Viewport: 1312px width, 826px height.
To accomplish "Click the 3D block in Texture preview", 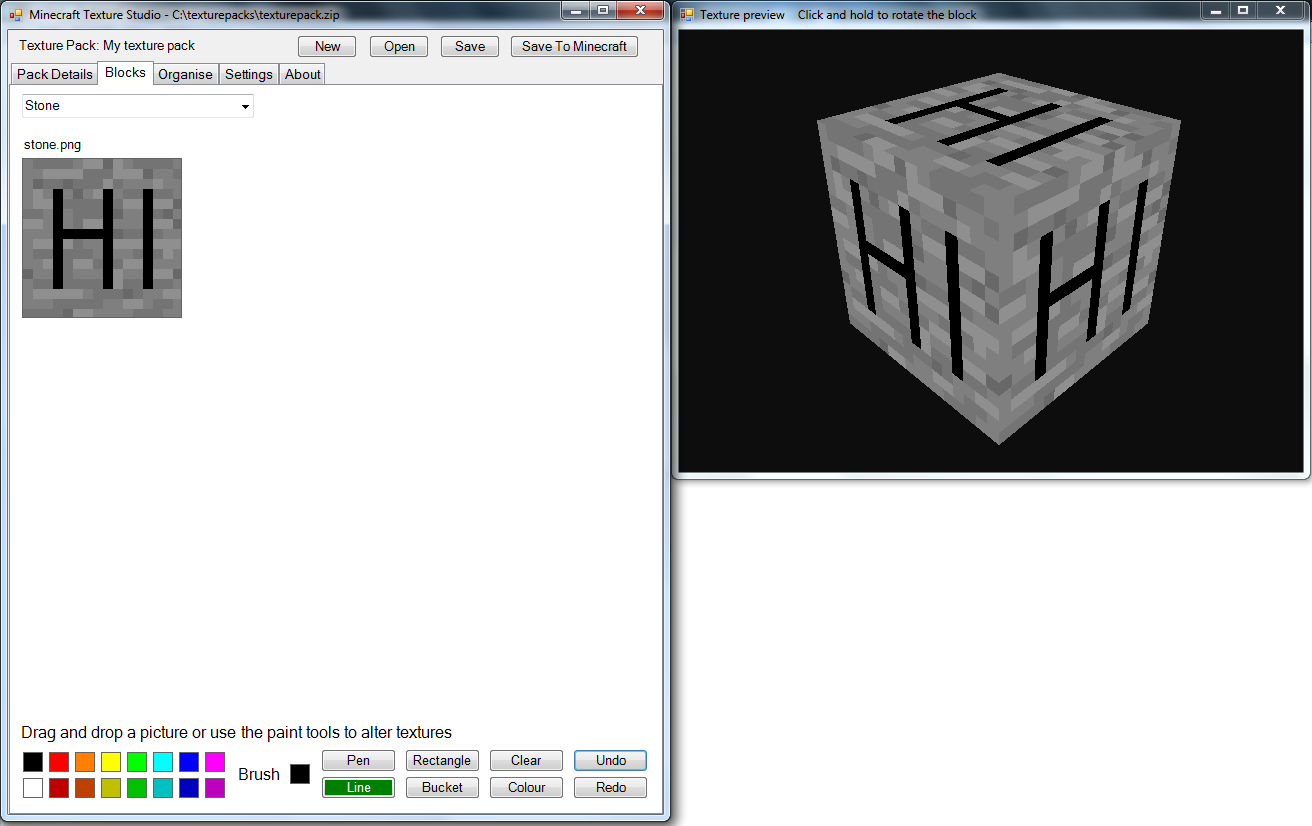I will (998, 258).
